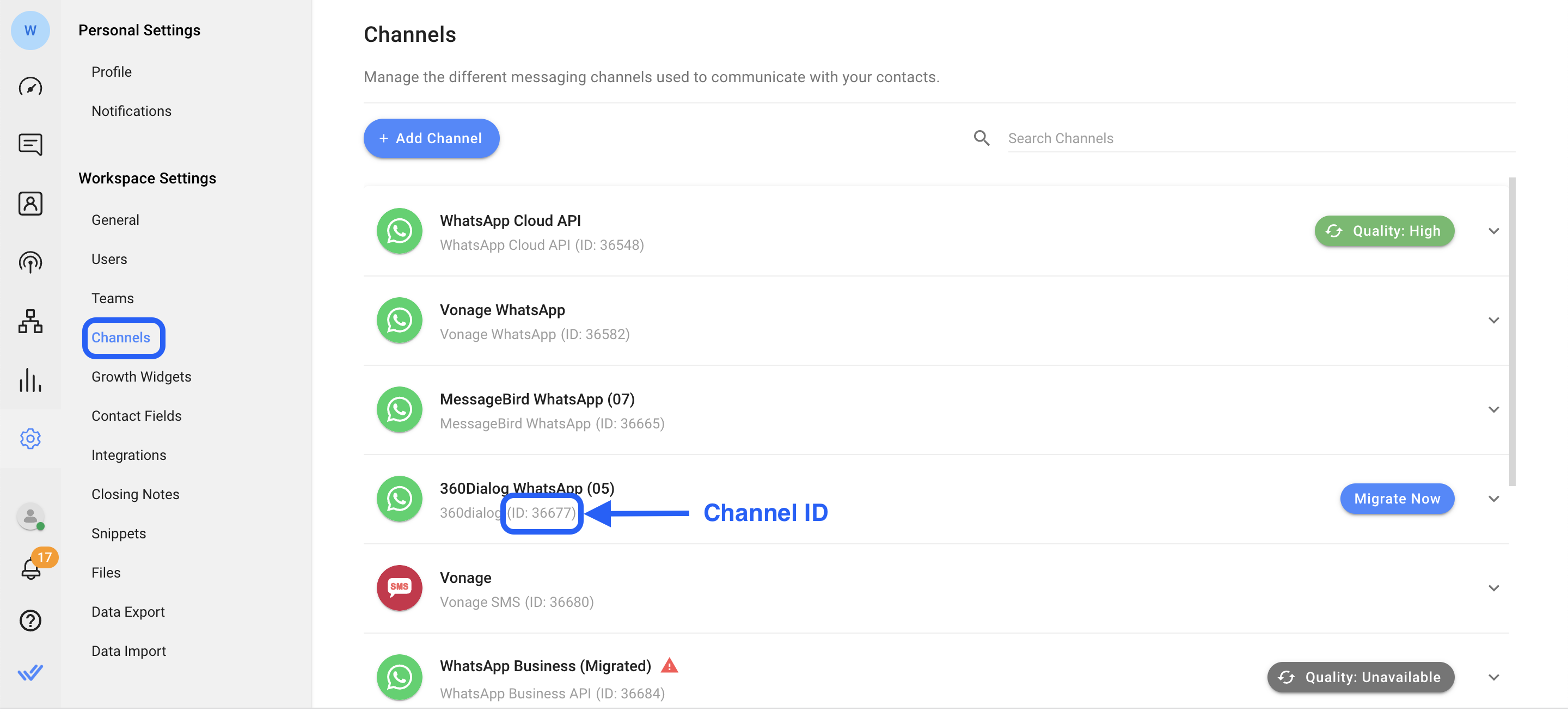Open the Workflows hierarchy icon

(30, 321)
